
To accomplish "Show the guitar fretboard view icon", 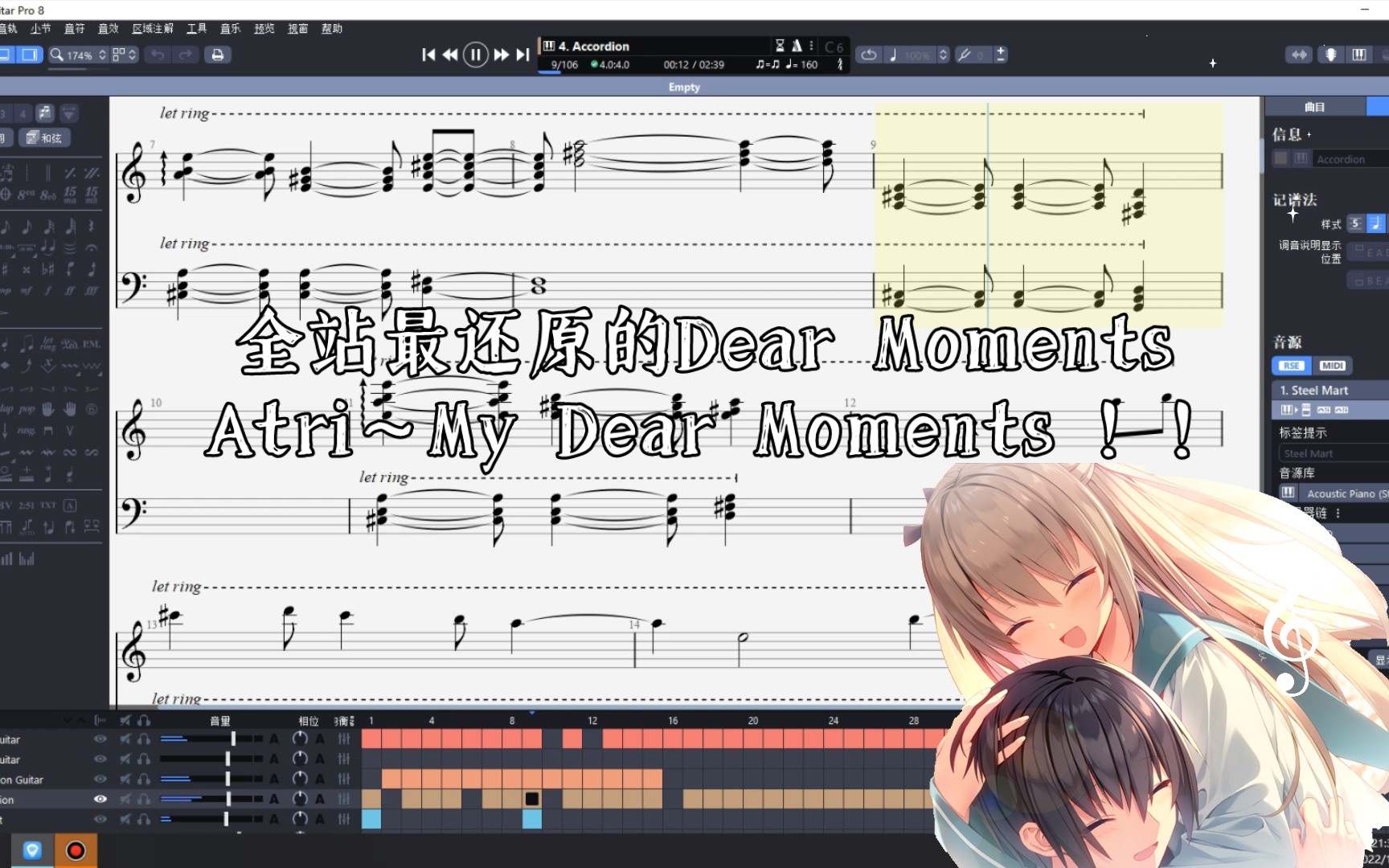I will [1330, 55].
